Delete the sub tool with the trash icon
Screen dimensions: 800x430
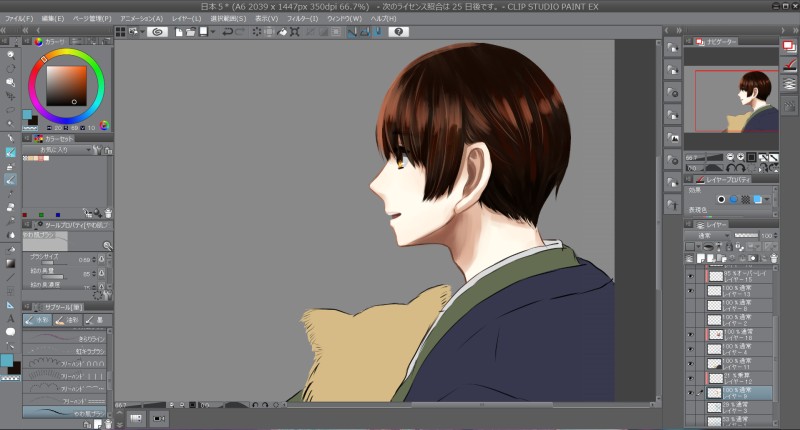108,424
